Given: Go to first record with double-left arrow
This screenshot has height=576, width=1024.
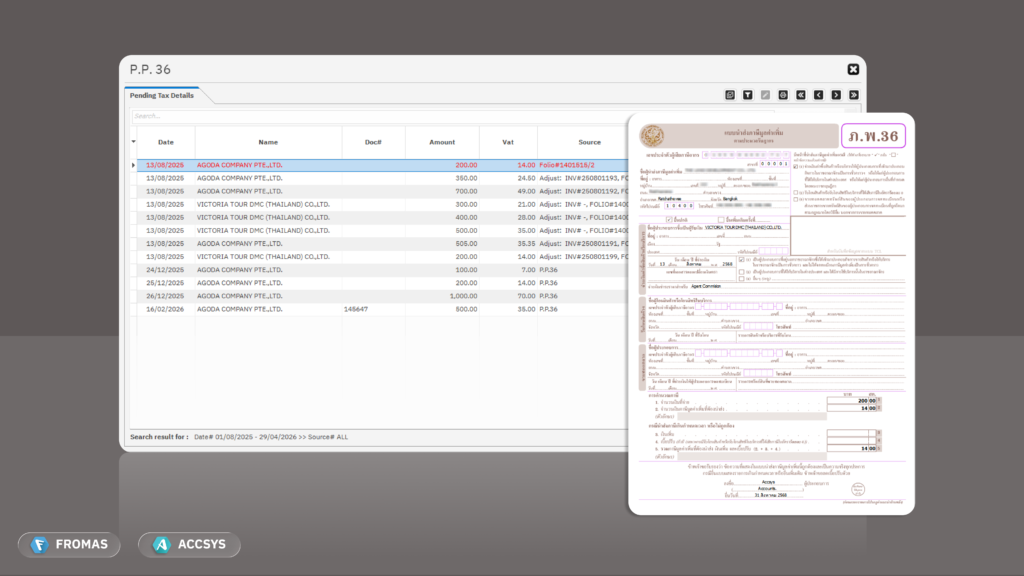Looking at the screenshot, I should [x=801, y=95].
